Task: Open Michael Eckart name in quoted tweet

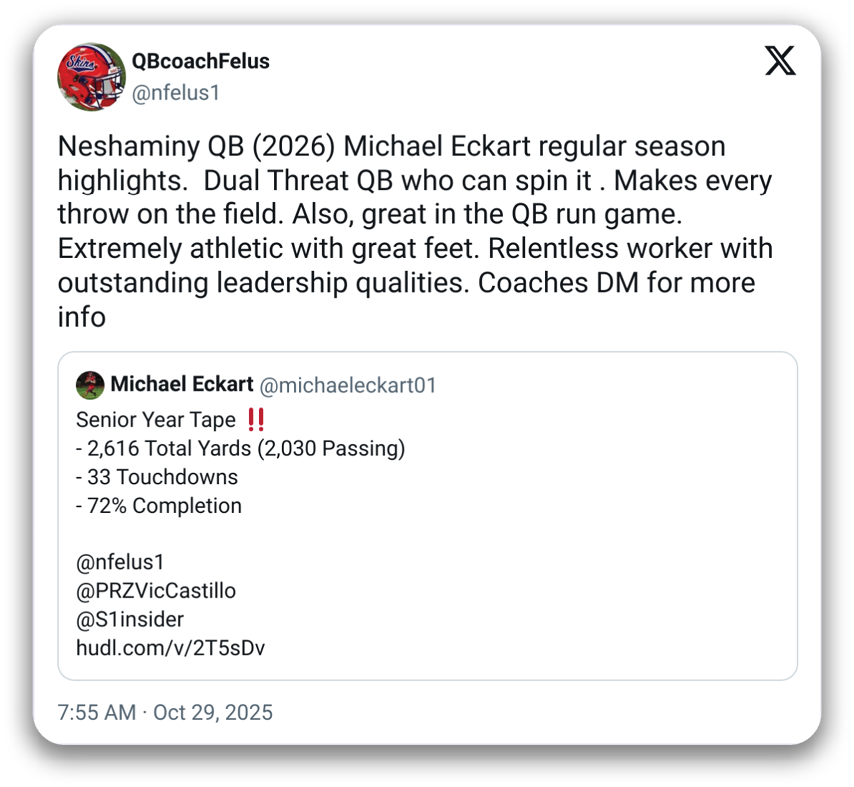Action: point(181,385)
